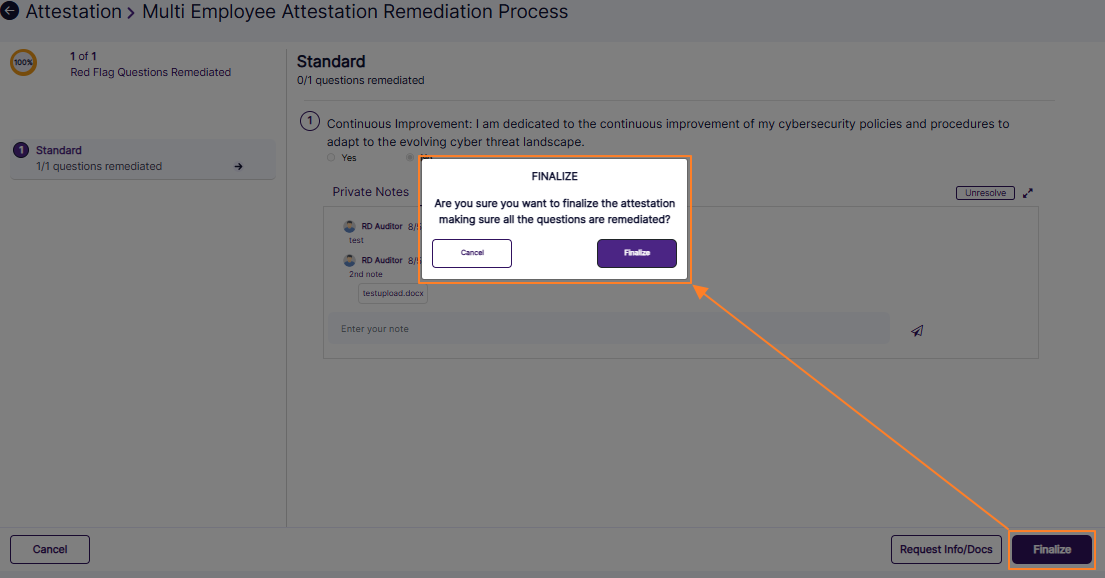1105x578 pixels.
Task: Cancel the finalize confirmation dialog
Action: click(471, 253)
